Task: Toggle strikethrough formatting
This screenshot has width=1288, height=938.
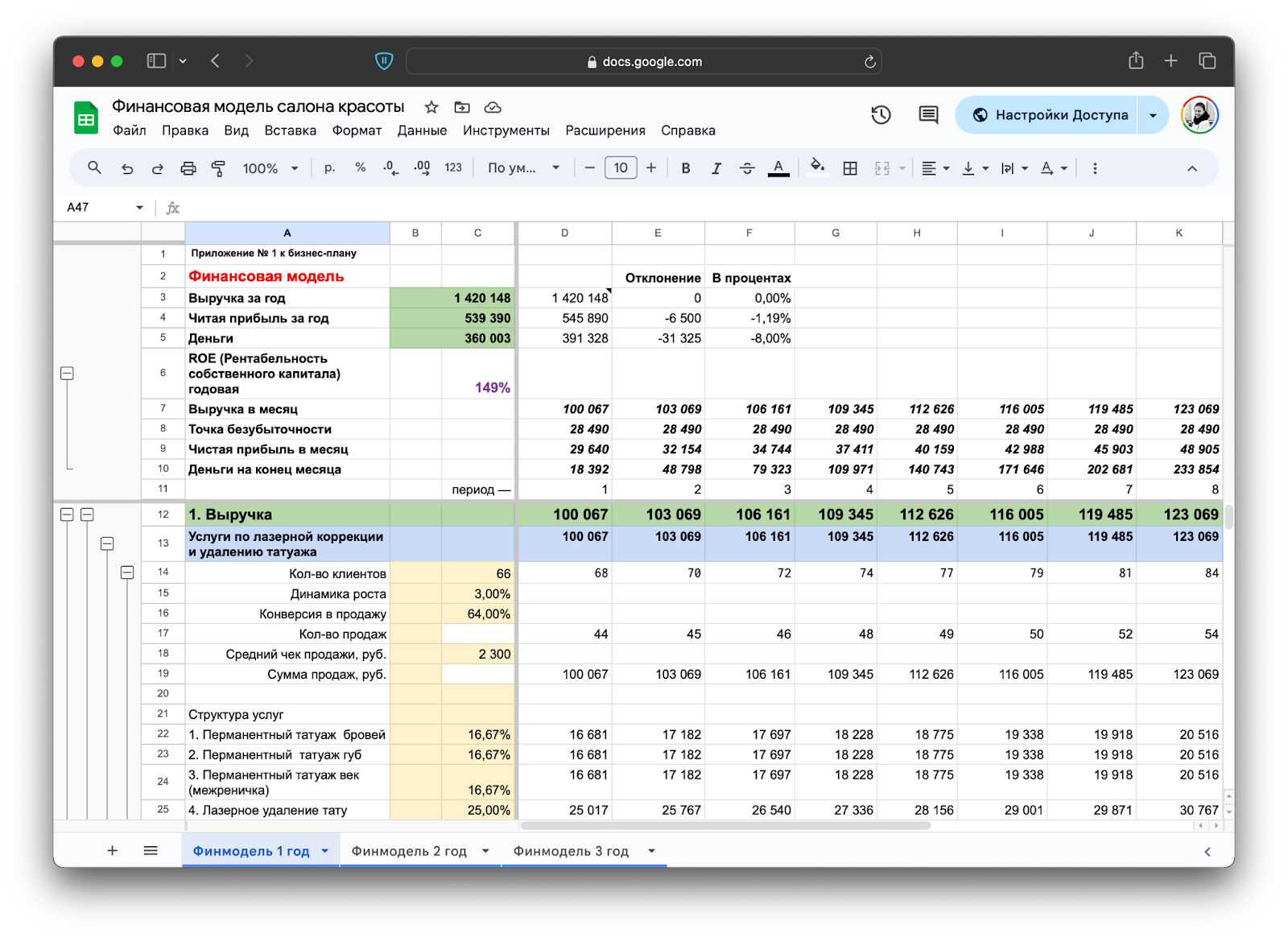Action: pos(747,168)
